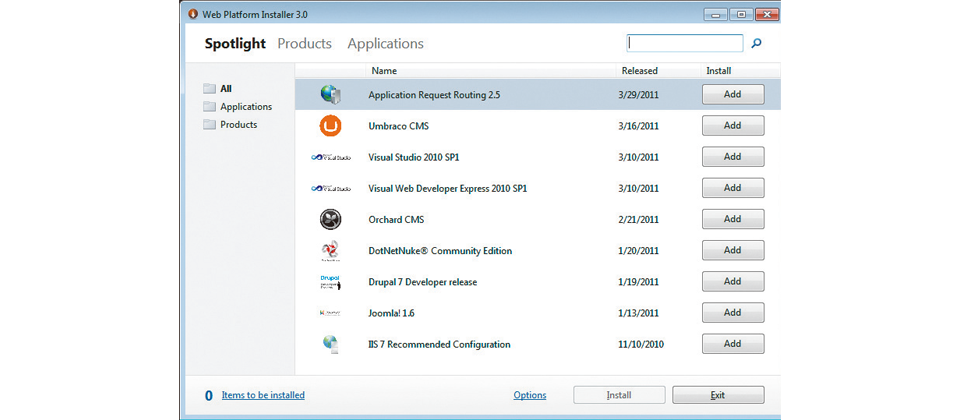Open the Applications tab at top
The height and width of the screenshot is (420, 960).
pyautogui.click(x=386, y=43)
